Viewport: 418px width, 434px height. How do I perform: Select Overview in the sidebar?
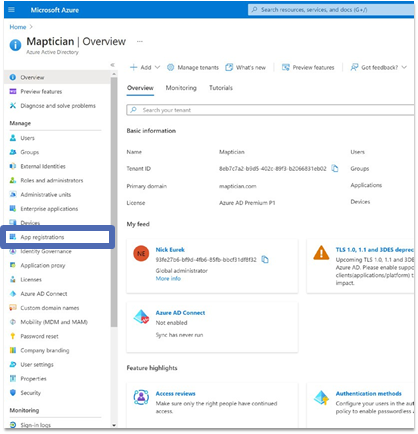coord(57,77)
